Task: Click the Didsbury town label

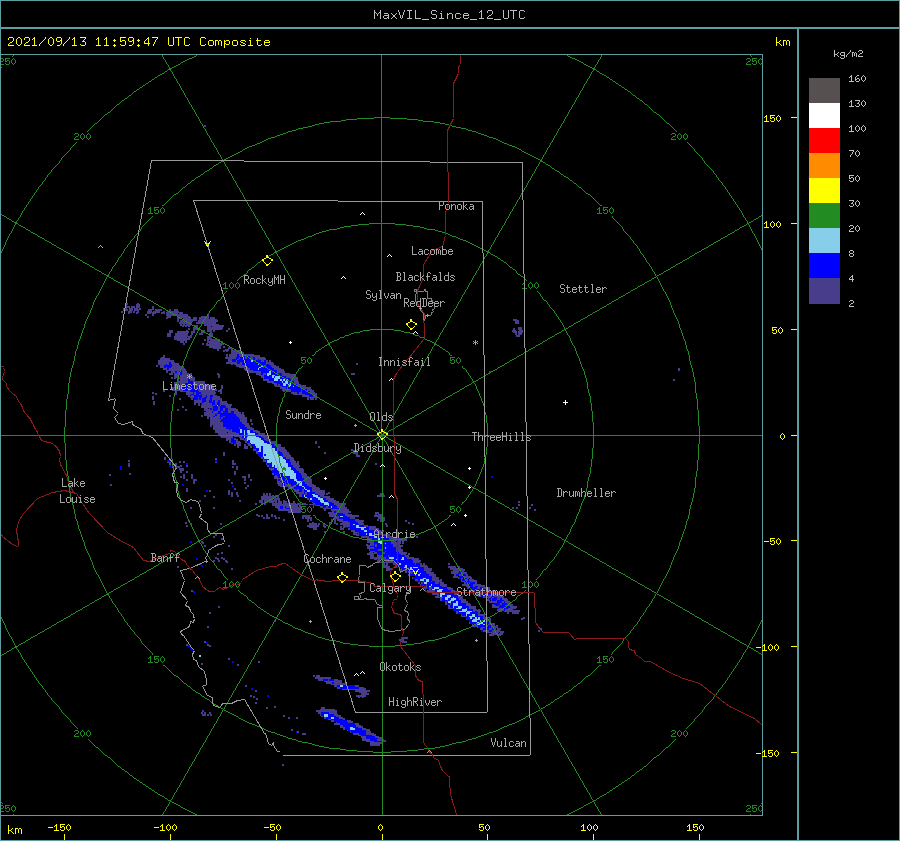Action: pos(377,448)
